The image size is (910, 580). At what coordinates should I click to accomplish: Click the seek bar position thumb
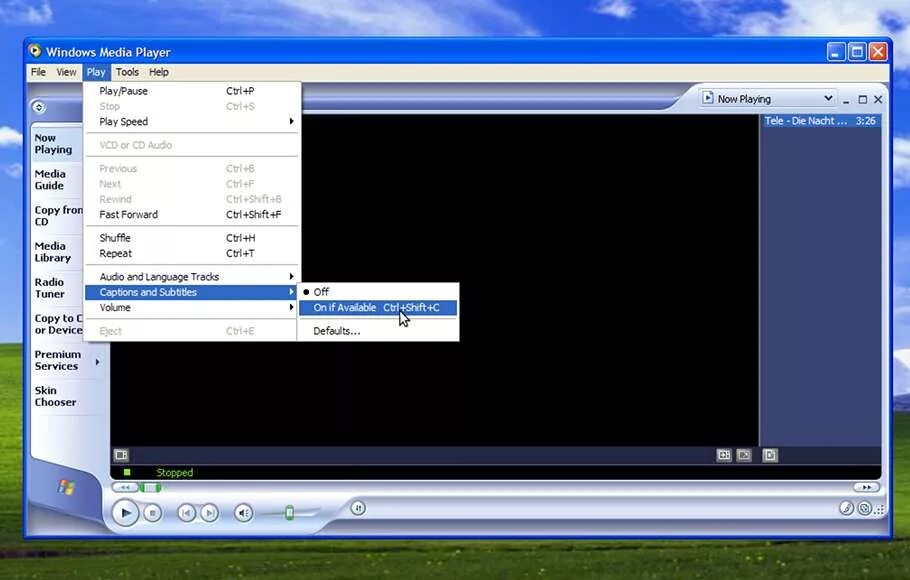[x=150, y=488]
